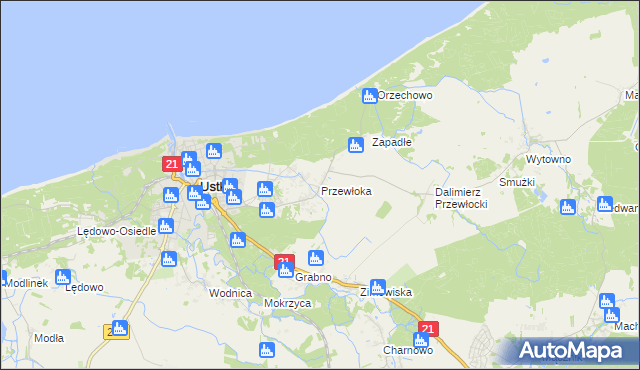Click the factory marker below Smużki

tap(568, 207)
